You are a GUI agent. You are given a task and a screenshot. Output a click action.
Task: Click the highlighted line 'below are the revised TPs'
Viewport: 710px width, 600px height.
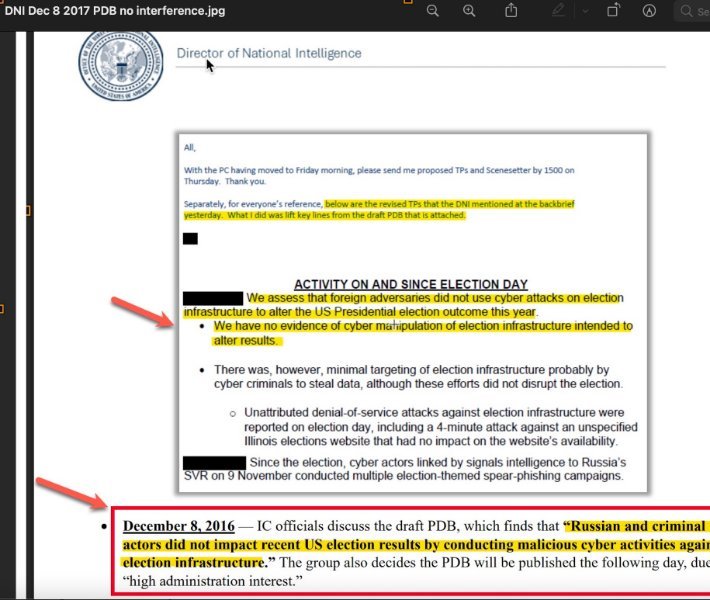click(450, 204)
